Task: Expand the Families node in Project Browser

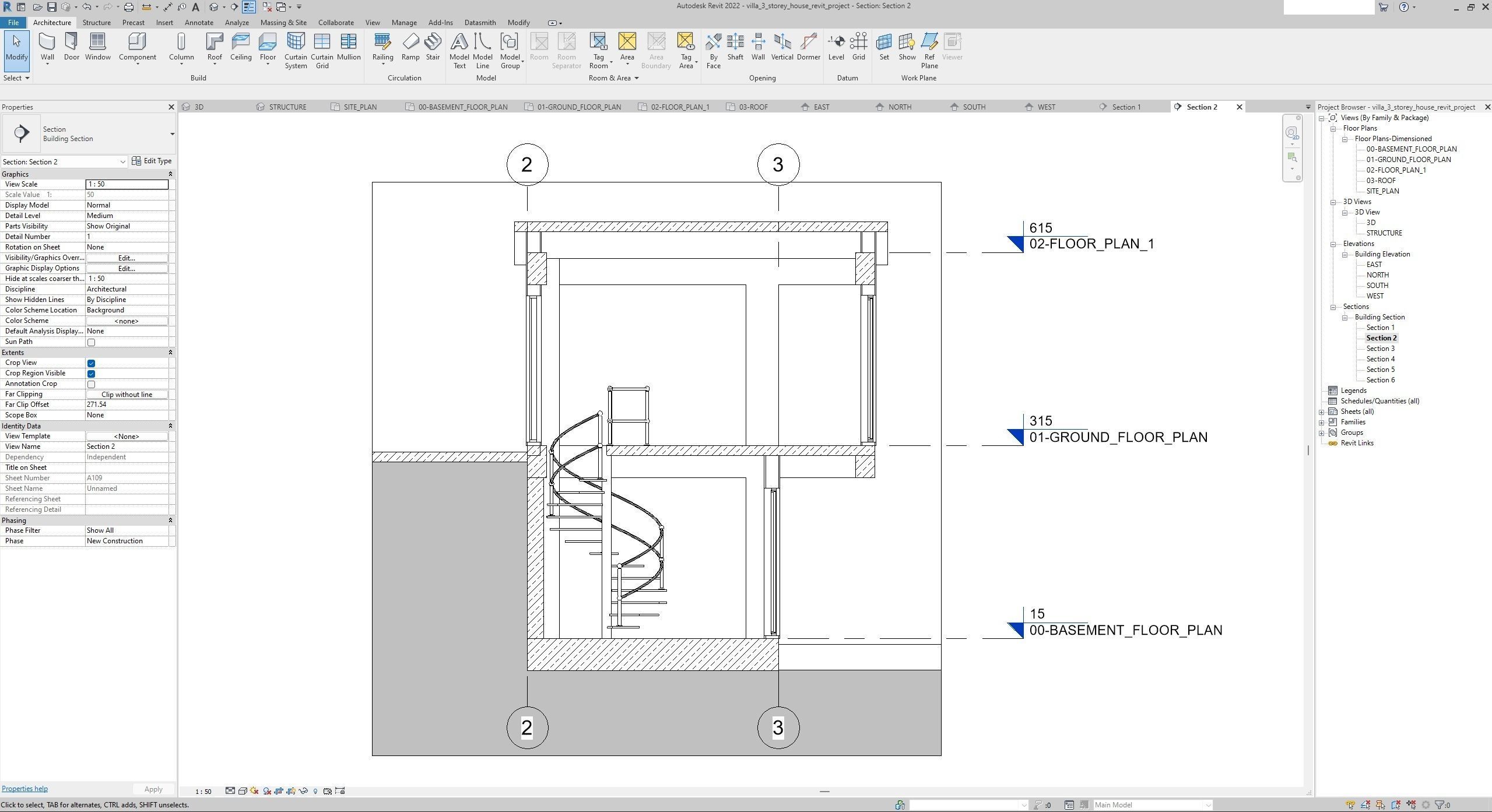Action: coord(1322,423)
